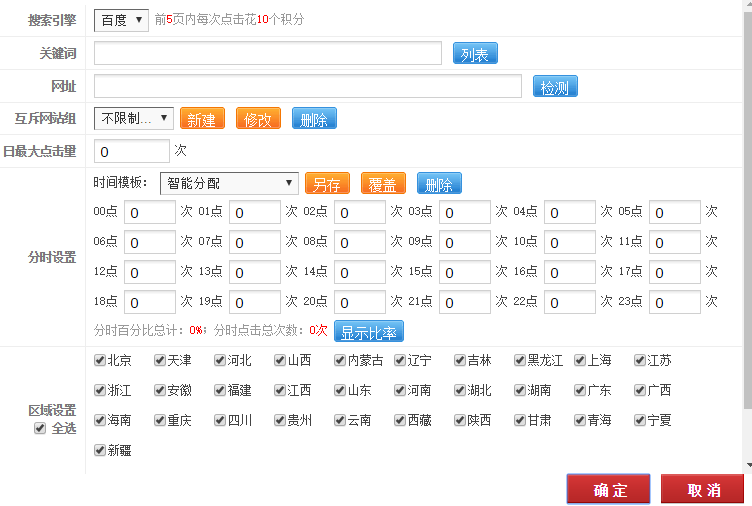This screenshot has height=506, width=752.
Task: Cancel with the 取消 button
Action: [702, 489]
